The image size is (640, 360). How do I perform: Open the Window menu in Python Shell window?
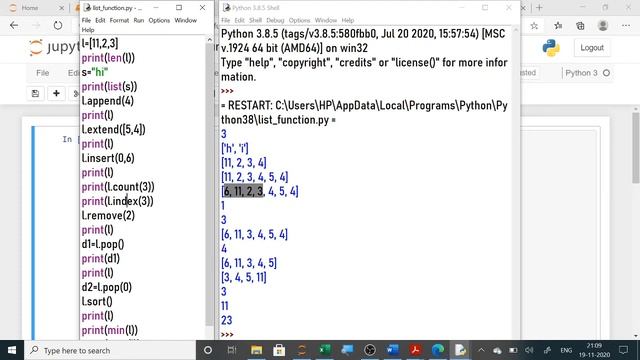click(x=326, y=20)
